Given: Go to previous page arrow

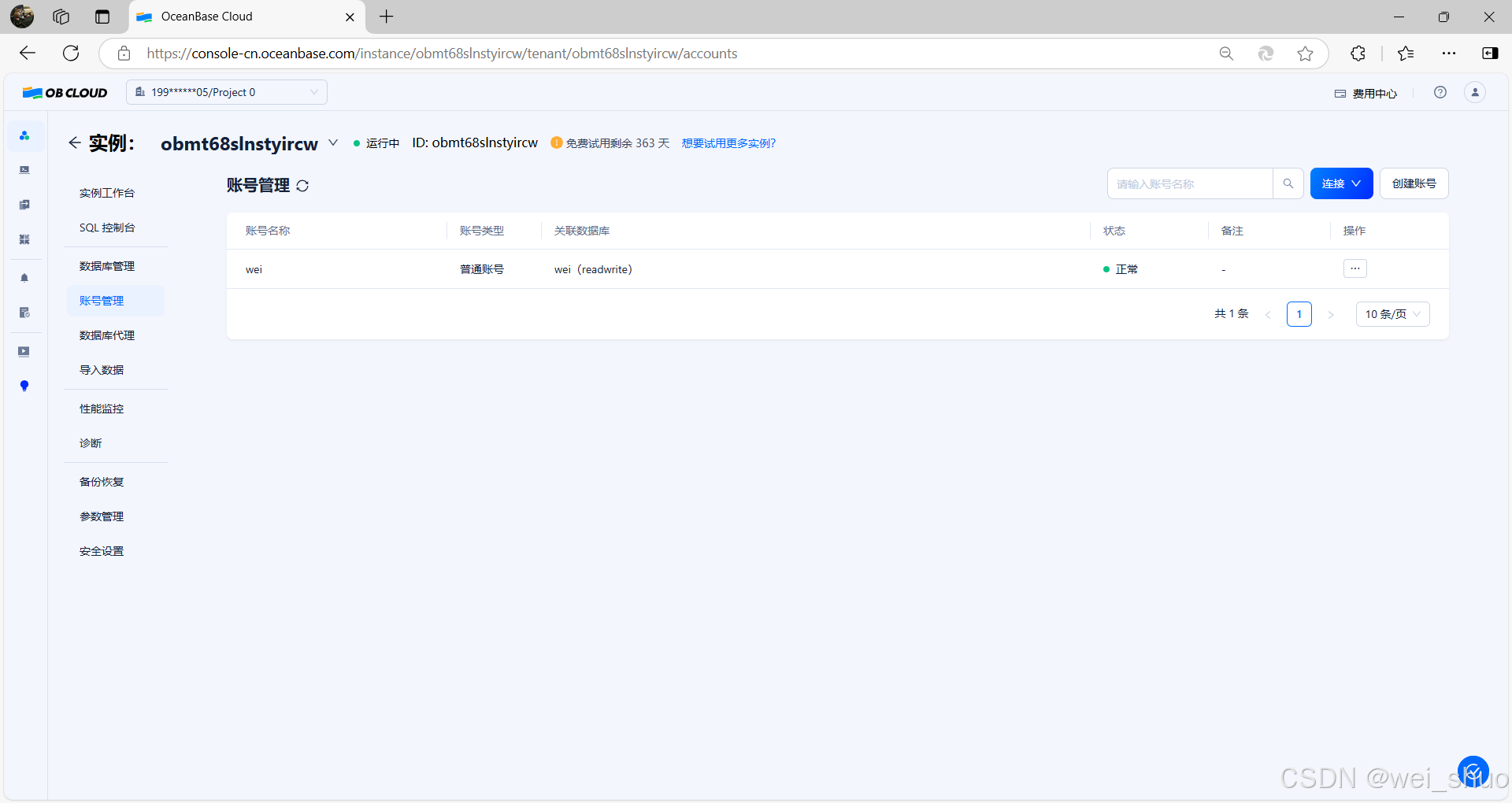Looking at the screenshot, I should tap(1268, 315).
